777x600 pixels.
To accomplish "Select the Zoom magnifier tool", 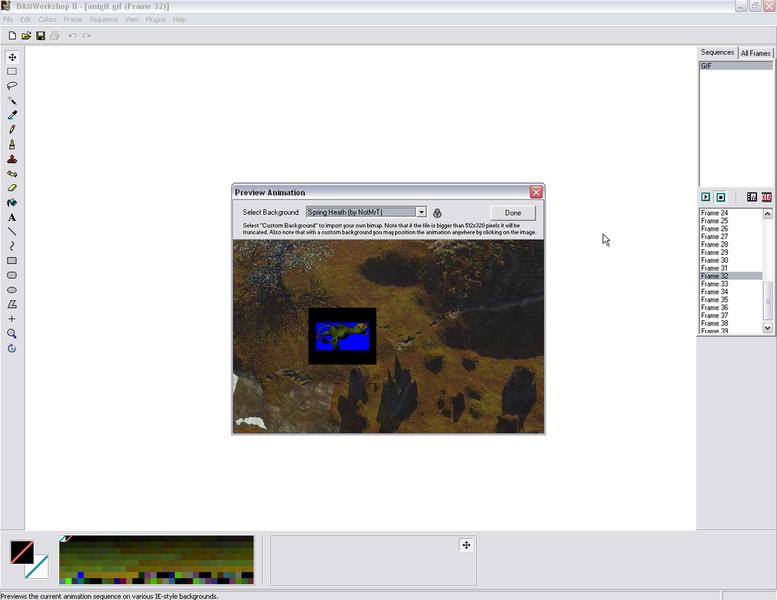I will point(12,333).
